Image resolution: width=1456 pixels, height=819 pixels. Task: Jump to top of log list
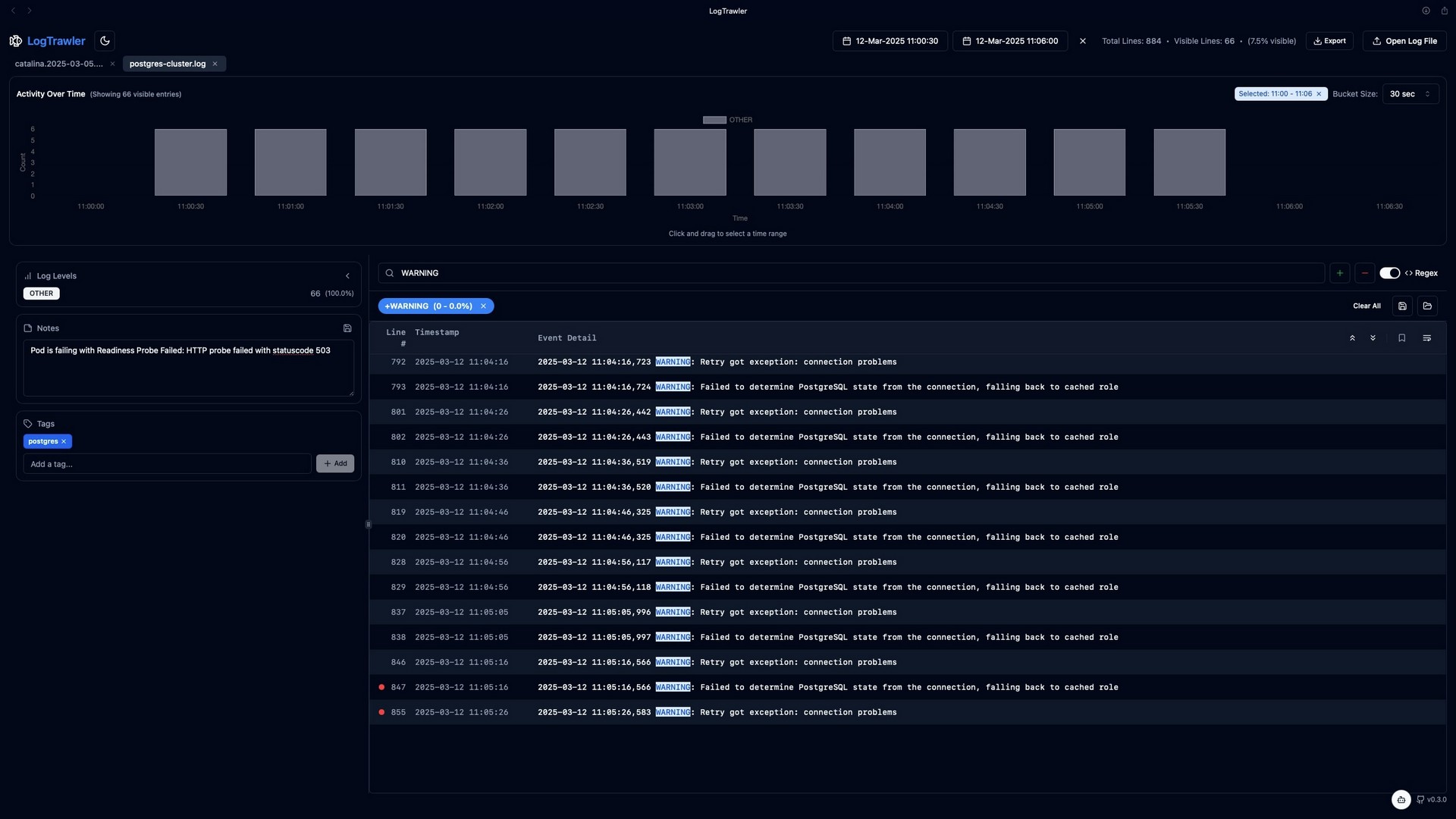[1352, 338]
